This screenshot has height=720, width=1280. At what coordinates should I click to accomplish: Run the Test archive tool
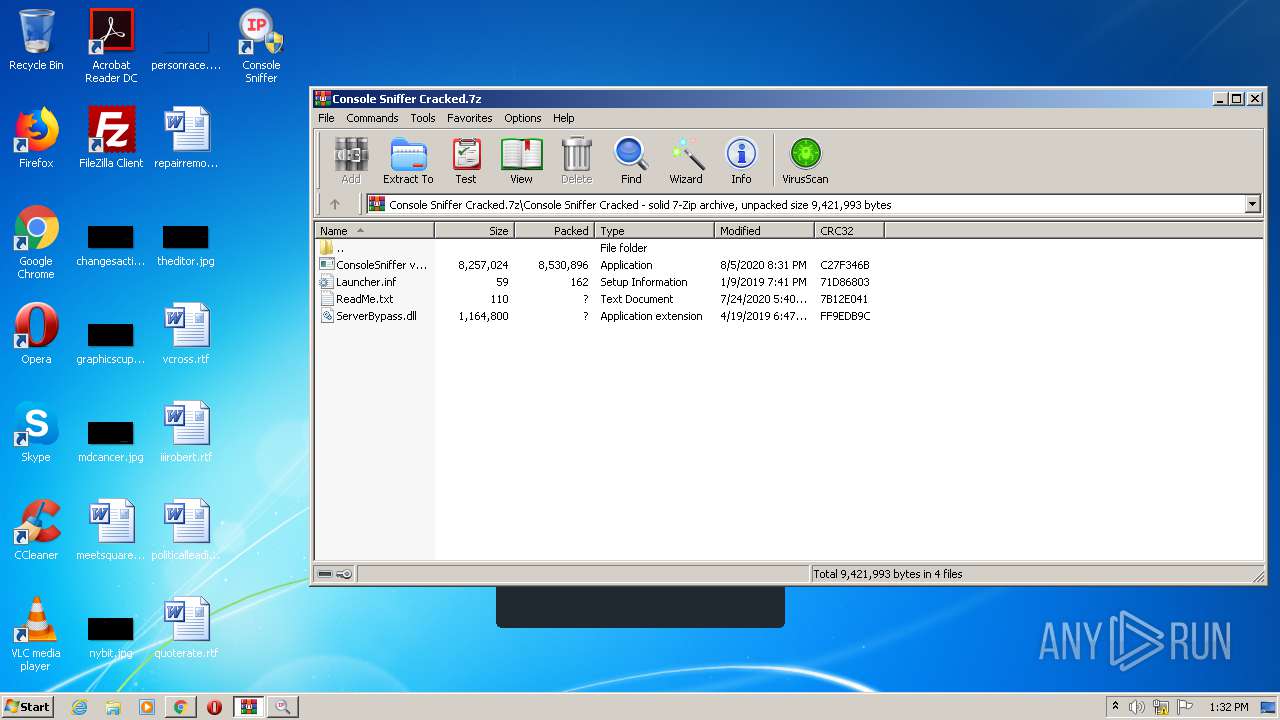pos(466,161)
